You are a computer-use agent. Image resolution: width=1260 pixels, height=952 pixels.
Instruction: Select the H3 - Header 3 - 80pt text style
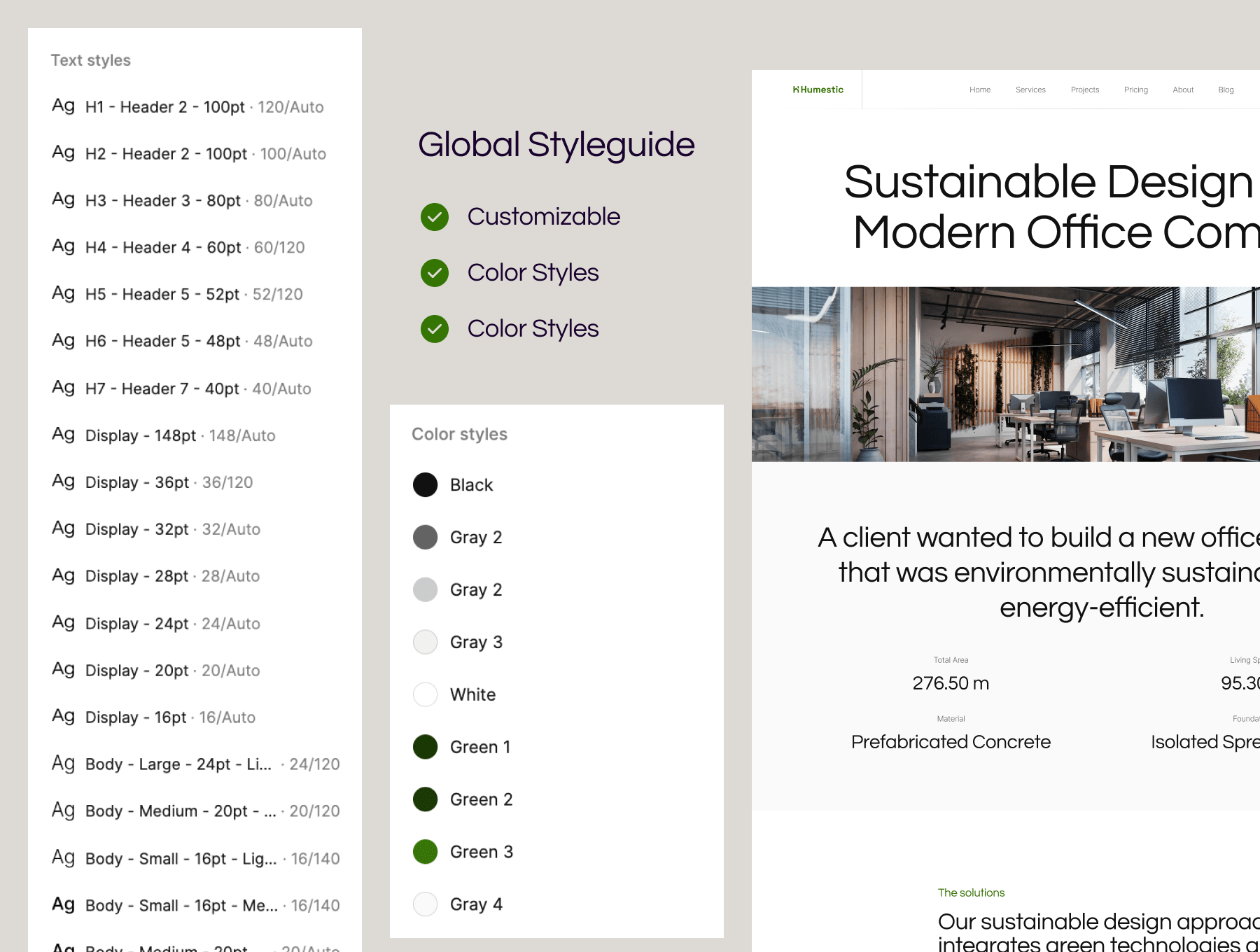pos(199,201)
